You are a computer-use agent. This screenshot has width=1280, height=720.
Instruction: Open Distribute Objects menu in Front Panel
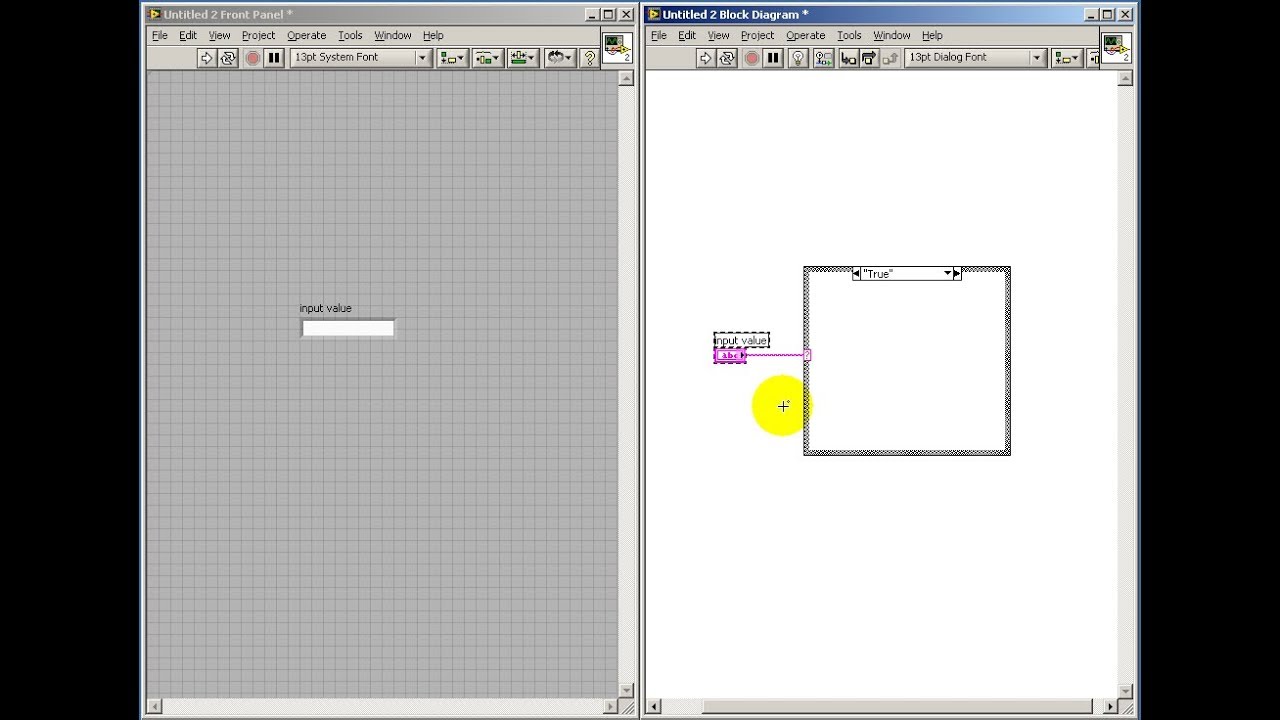coord(487,58)
